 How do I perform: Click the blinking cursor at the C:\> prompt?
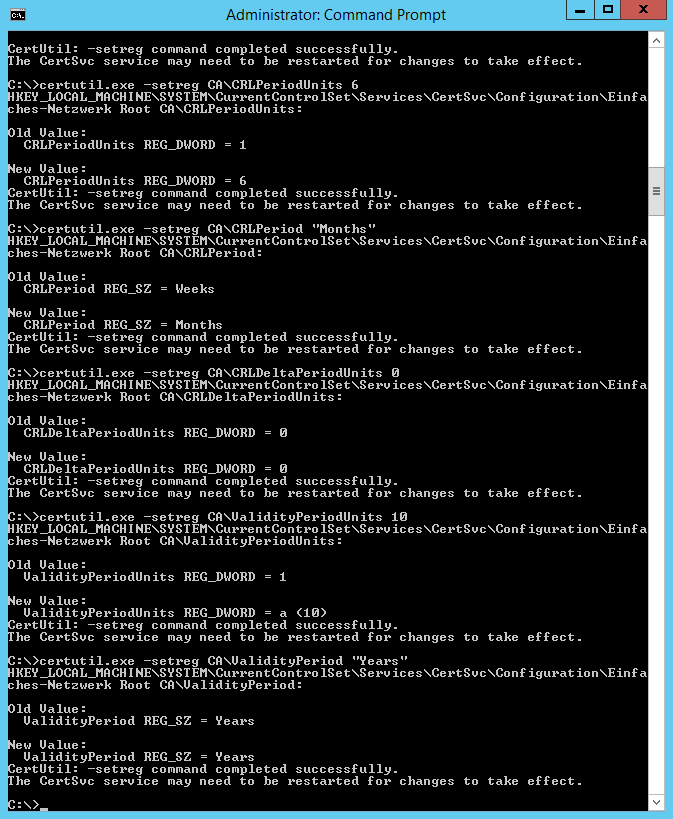(x=44, y=809)
